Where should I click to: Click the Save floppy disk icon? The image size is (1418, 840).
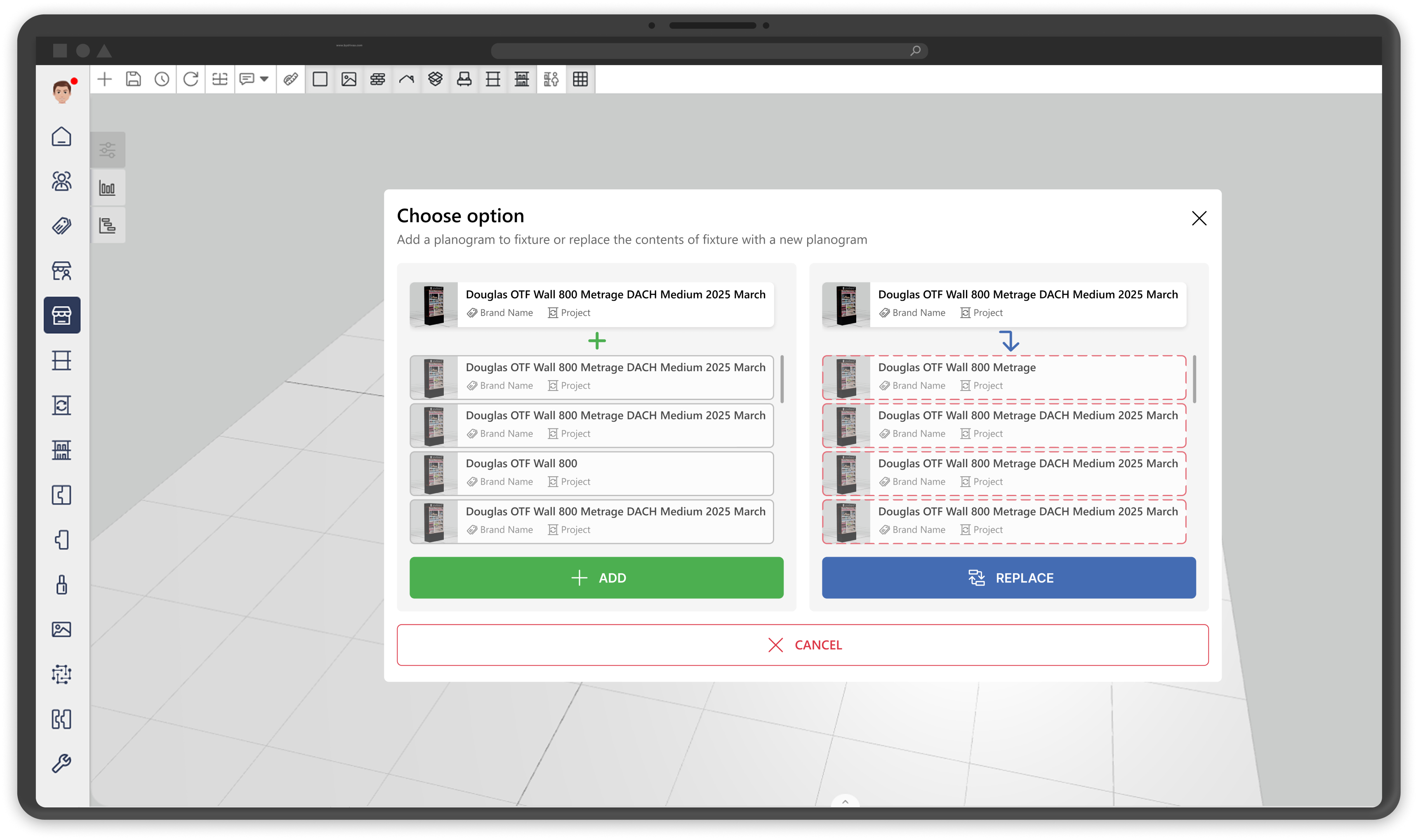(x=133, y=79)
